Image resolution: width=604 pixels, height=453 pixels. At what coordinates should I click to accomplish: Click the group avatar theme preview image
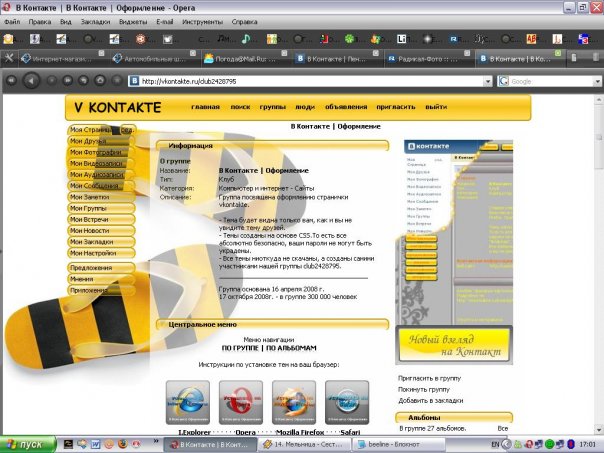[x=455, y=252]
